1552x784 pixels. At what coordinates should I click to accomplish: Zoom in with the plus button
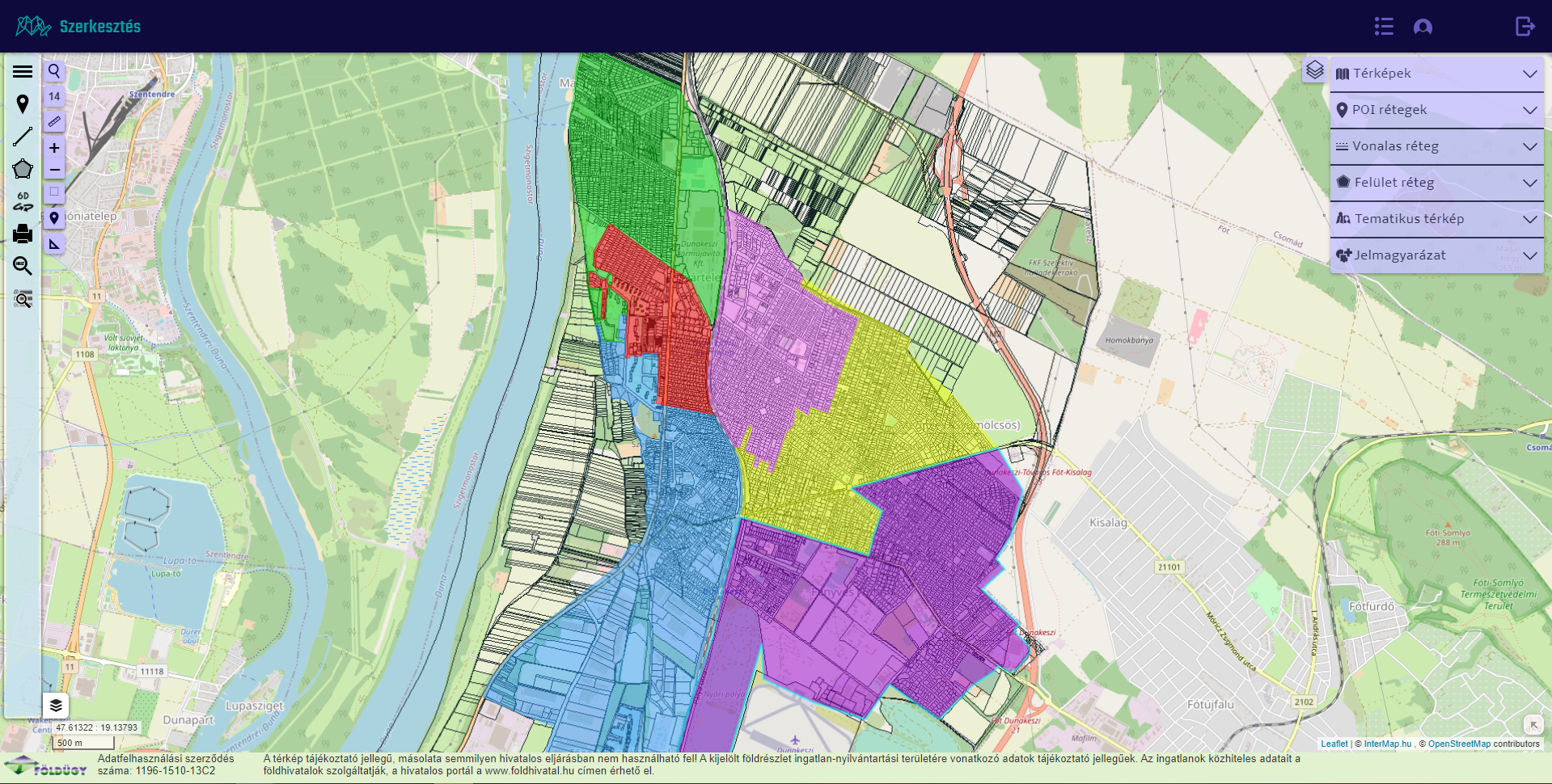54,148
